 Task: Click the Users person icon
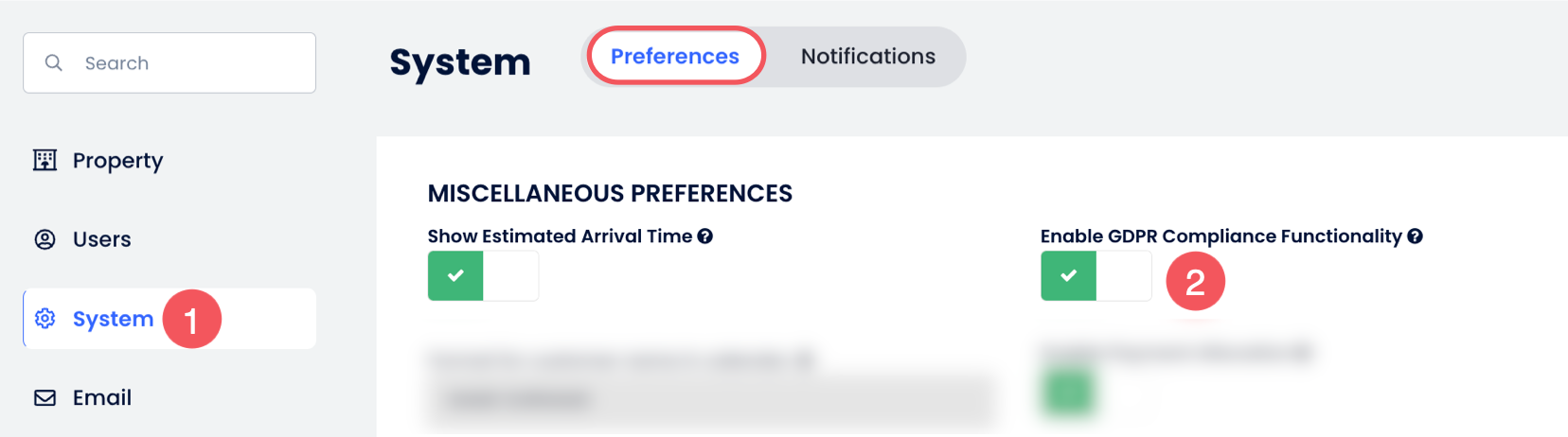(45, 239)
